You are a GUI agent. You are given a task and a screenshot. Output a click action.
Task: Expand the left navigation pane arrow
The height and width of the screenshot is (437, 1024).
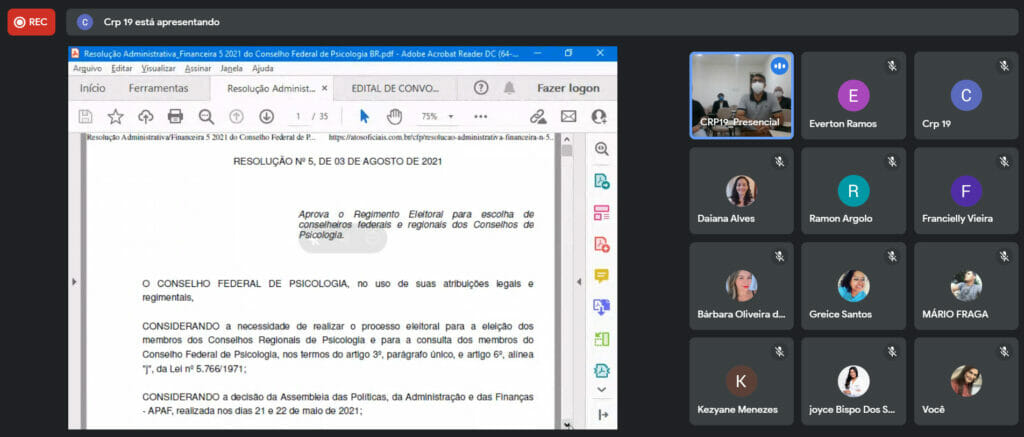tap(74, 282)
